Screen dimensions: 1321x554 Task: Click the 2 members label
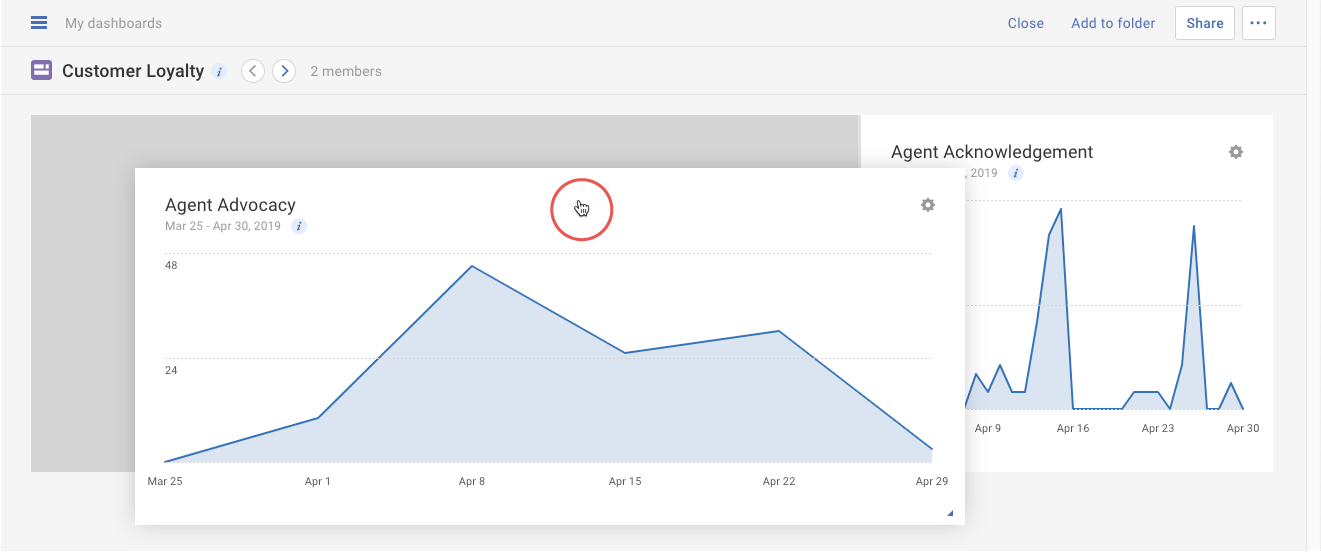coord(346,72)
